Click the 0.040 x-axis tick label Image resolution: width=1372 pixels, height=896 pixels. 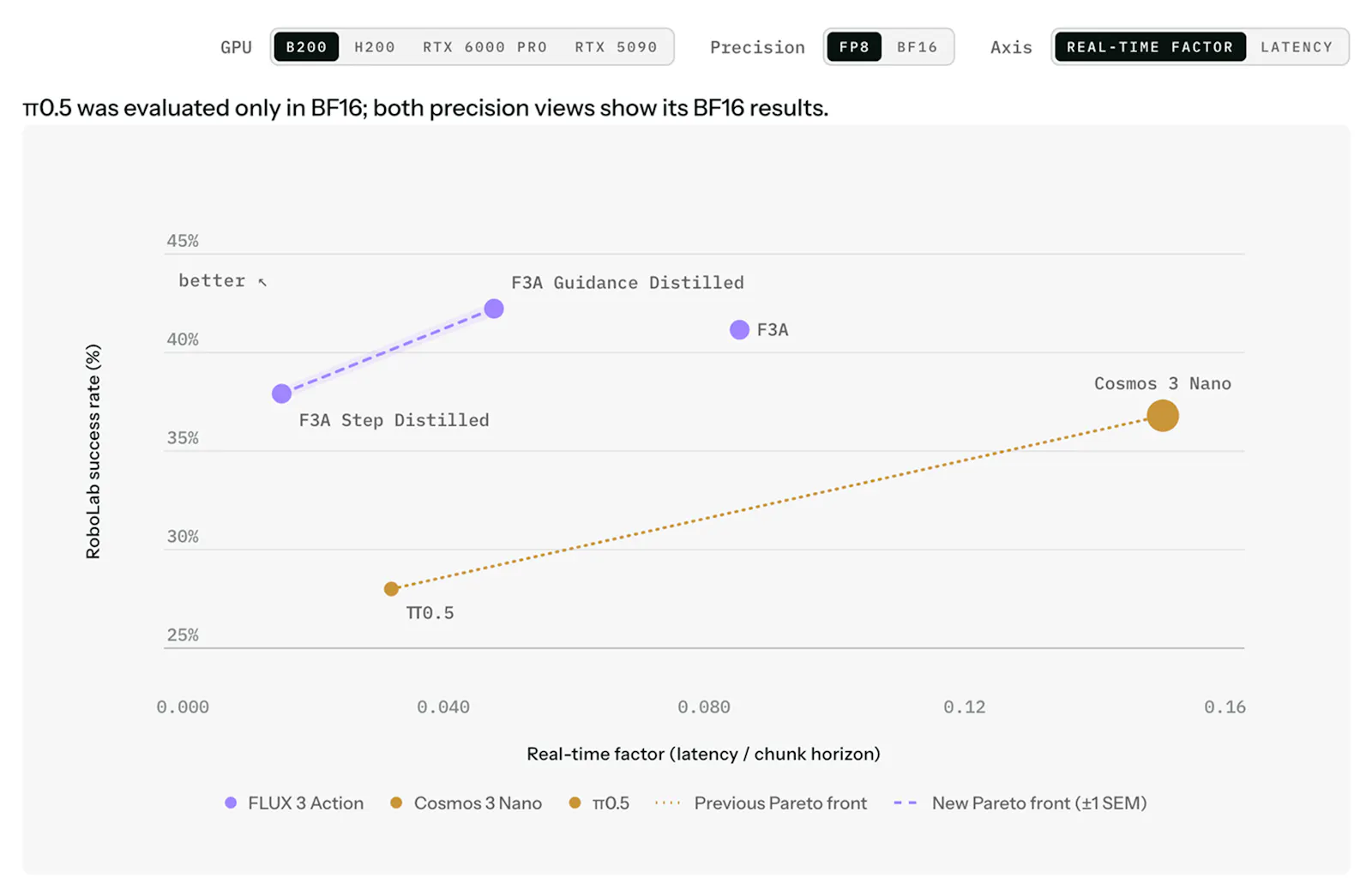click(443, 707)
